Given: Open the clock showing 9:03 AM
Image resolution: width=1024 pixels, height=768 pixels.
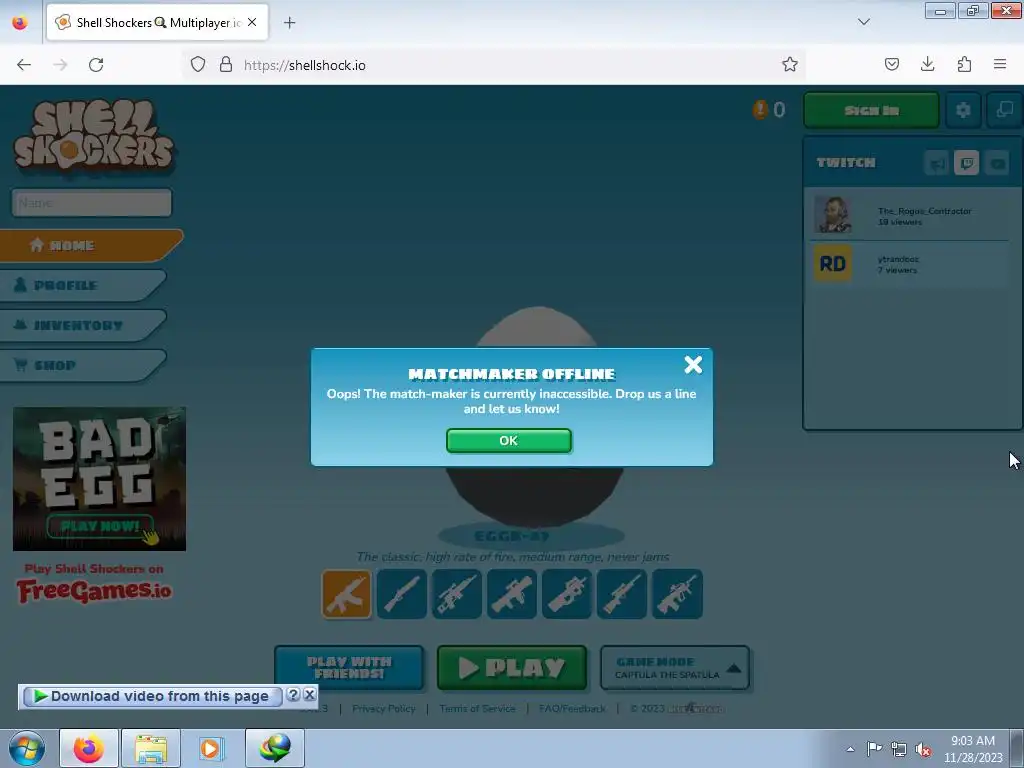Looking at the screenshot, I should (972, 749).
